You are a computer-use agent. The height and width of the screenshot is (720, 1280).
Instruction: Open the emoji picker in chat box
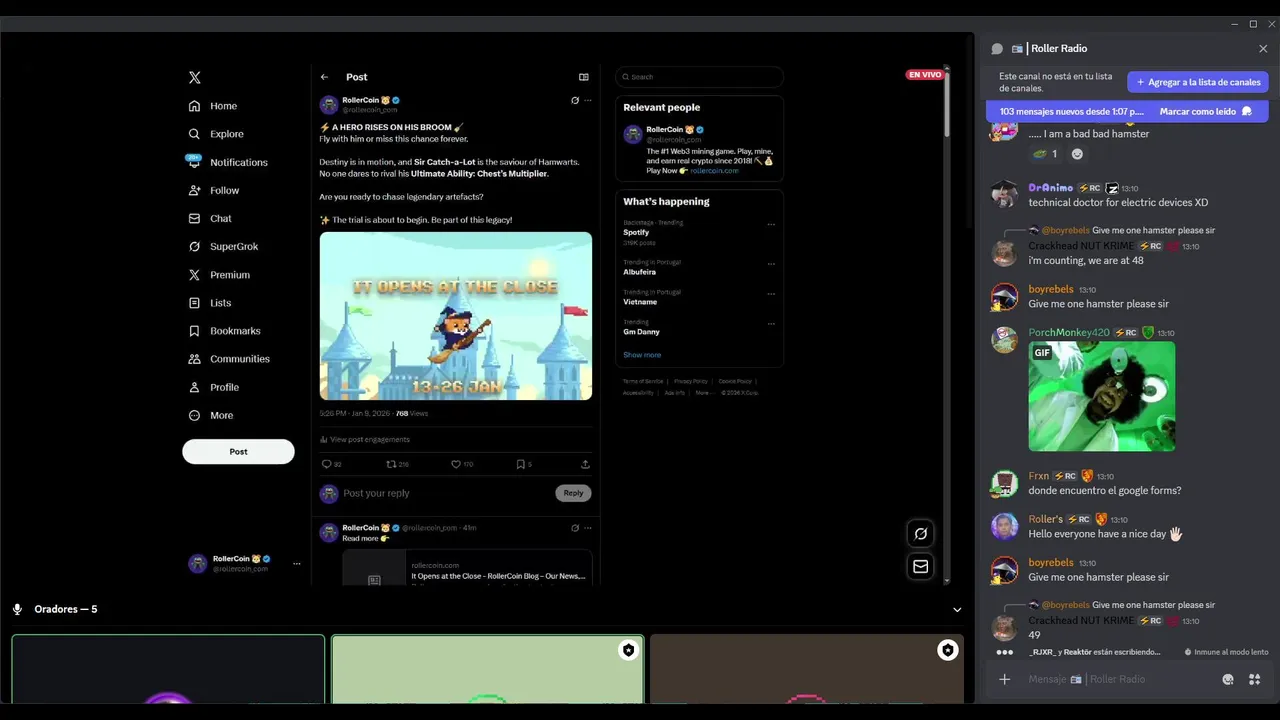click(1228, 680)
